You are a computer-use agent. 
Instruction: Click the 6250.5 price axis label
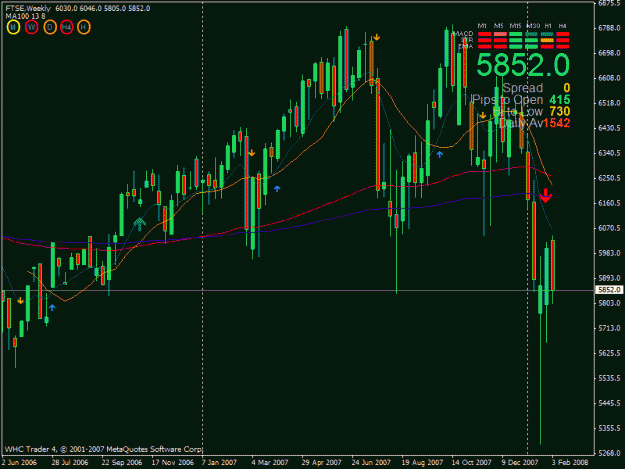pyautogui.click(x=609, y=178)
